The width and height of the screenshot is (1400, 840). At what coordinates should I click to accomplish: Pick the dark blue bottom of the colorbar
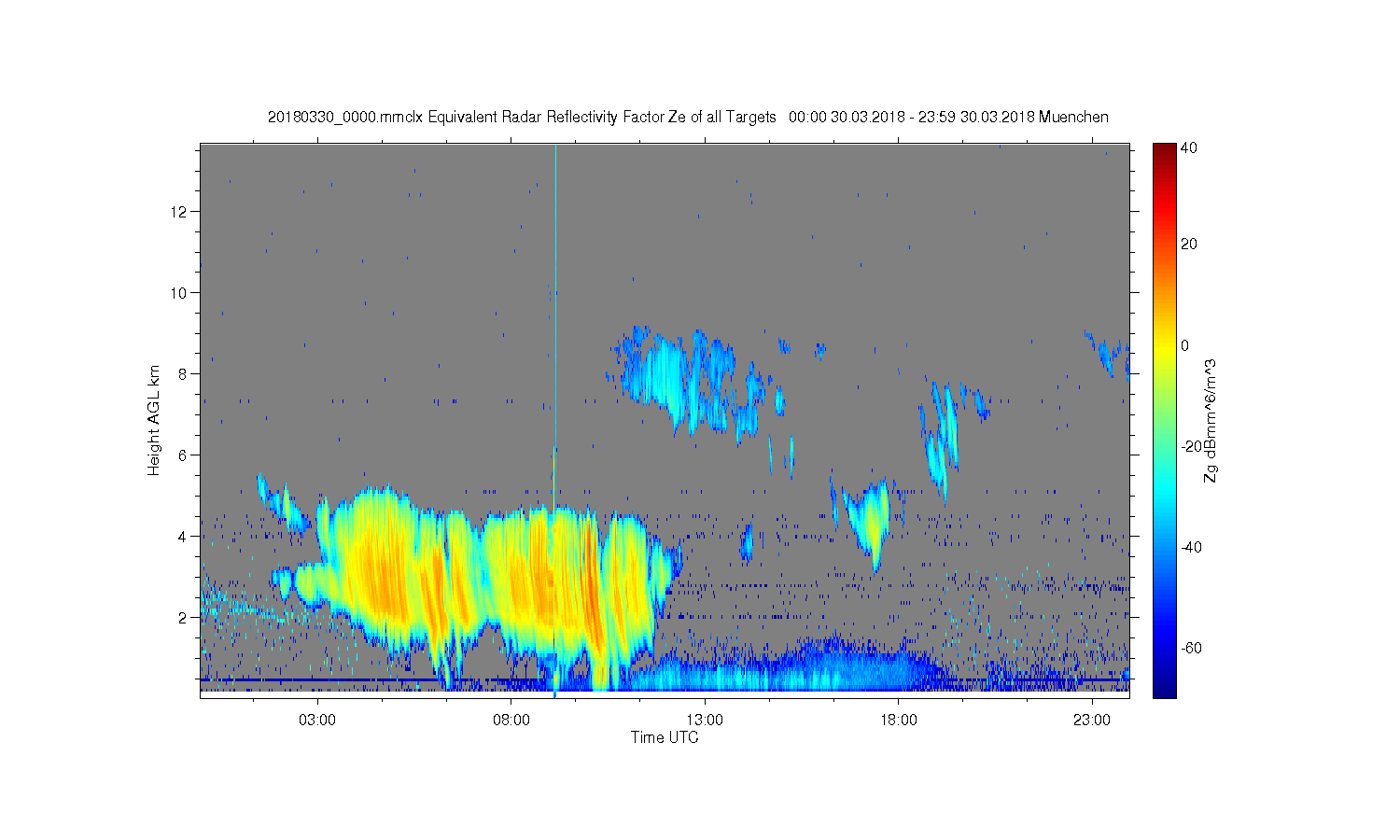click(x=1164, y=689)
